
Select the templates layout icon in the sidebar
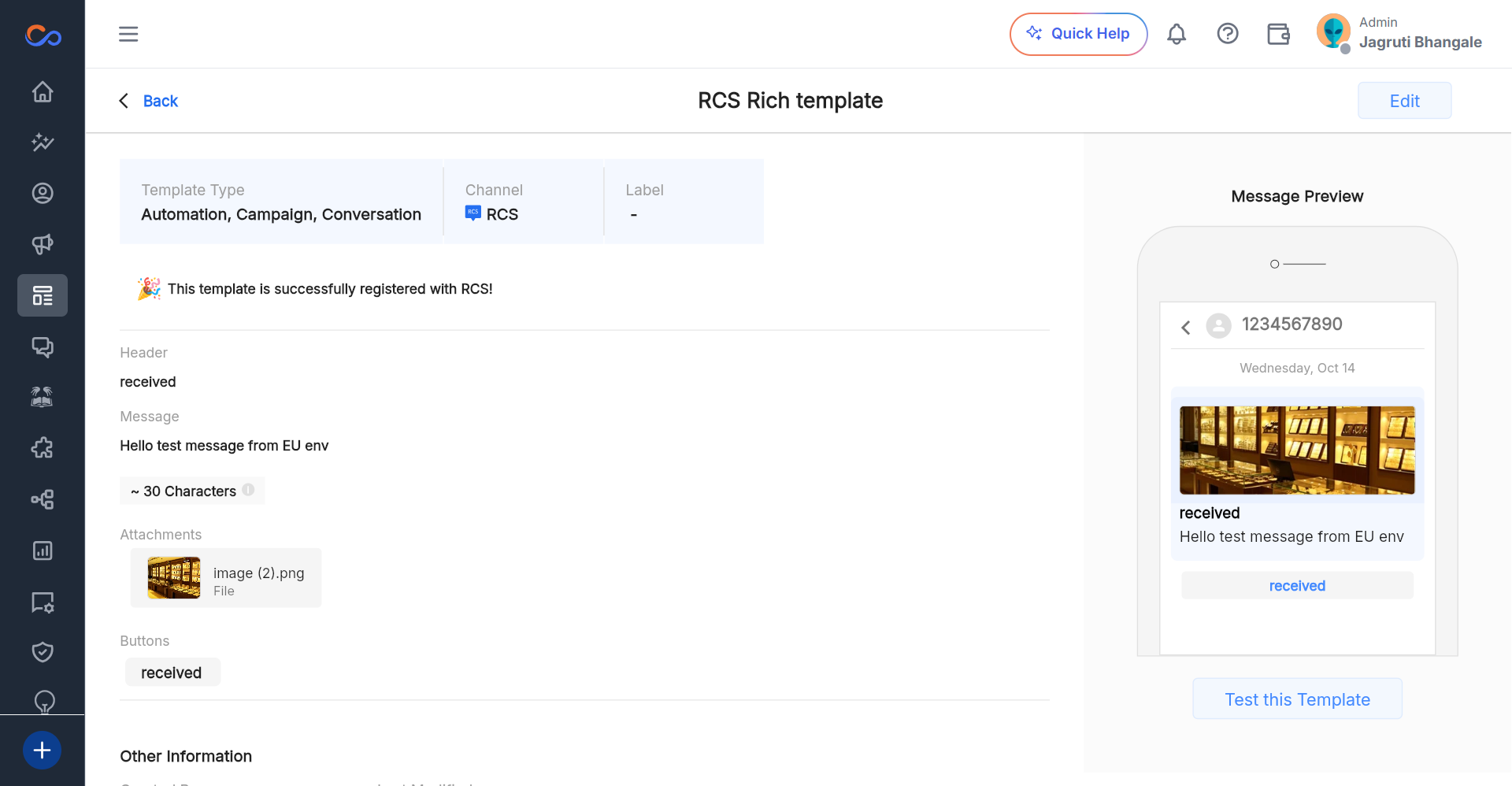(x=43, y=295)
